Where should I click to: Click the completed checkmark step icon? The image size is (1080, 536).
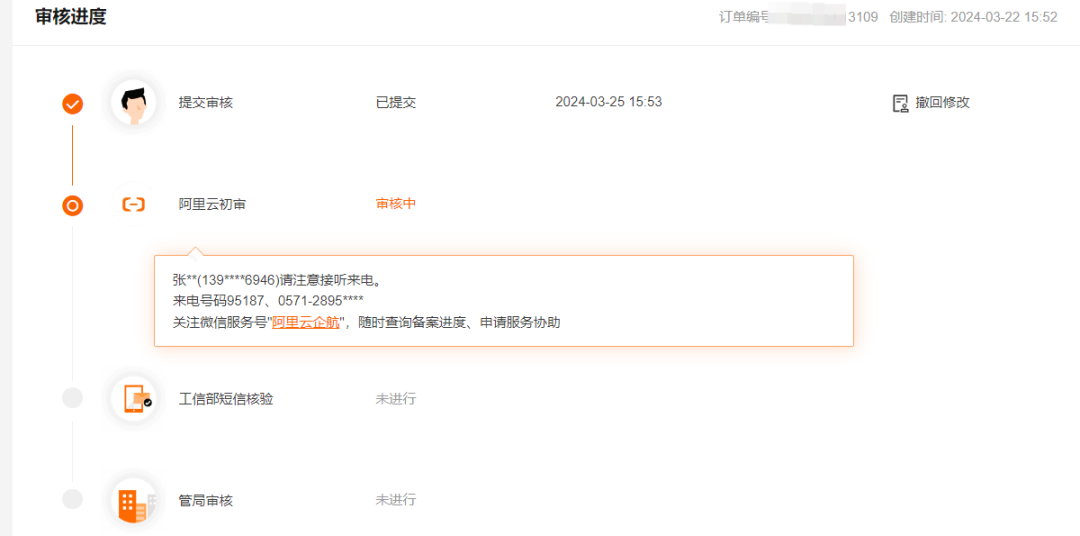coord(72,104)
